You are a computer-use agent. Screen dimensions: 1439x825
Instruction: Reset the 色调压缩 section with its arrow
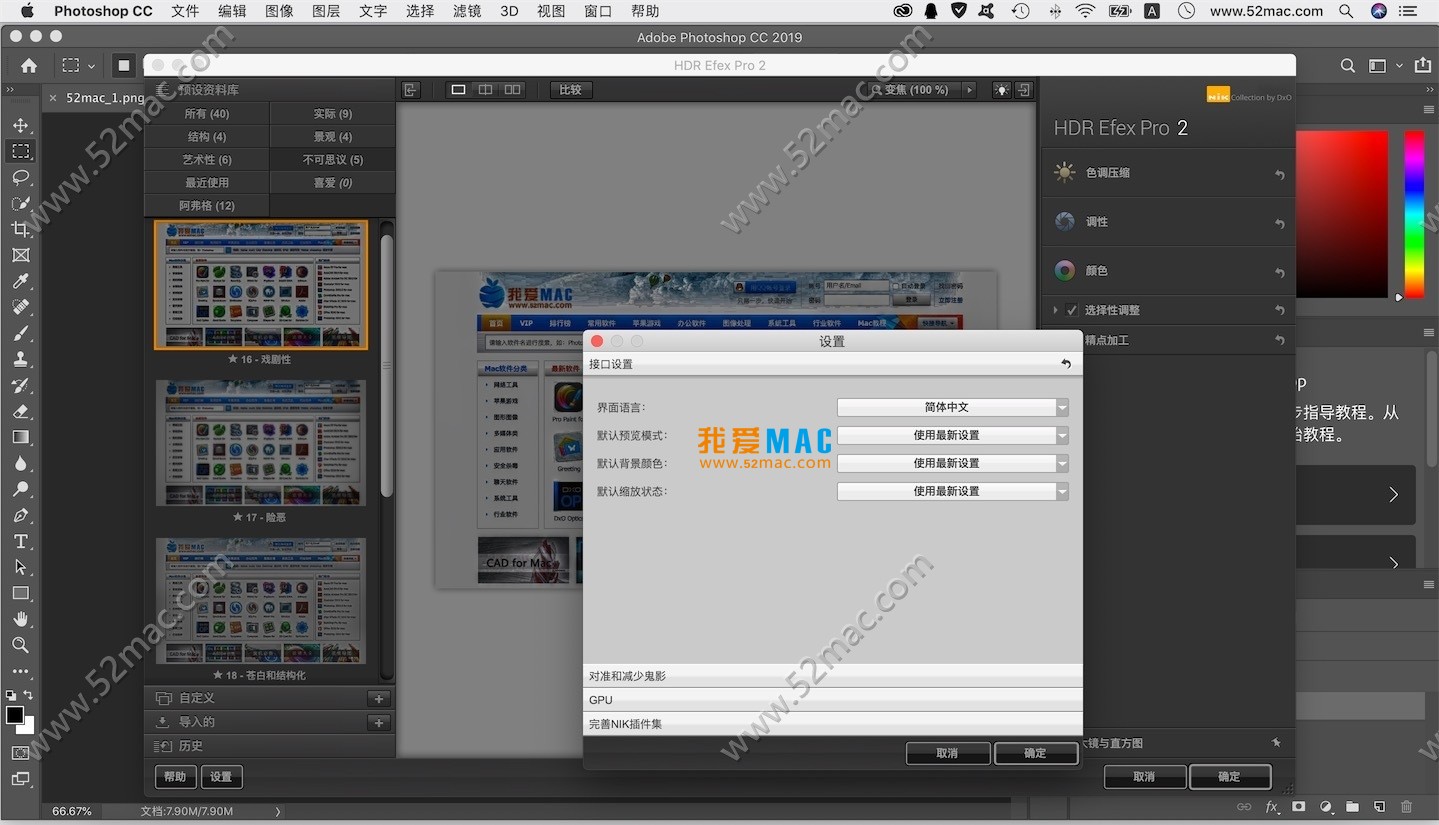(x=1279, y=174)
